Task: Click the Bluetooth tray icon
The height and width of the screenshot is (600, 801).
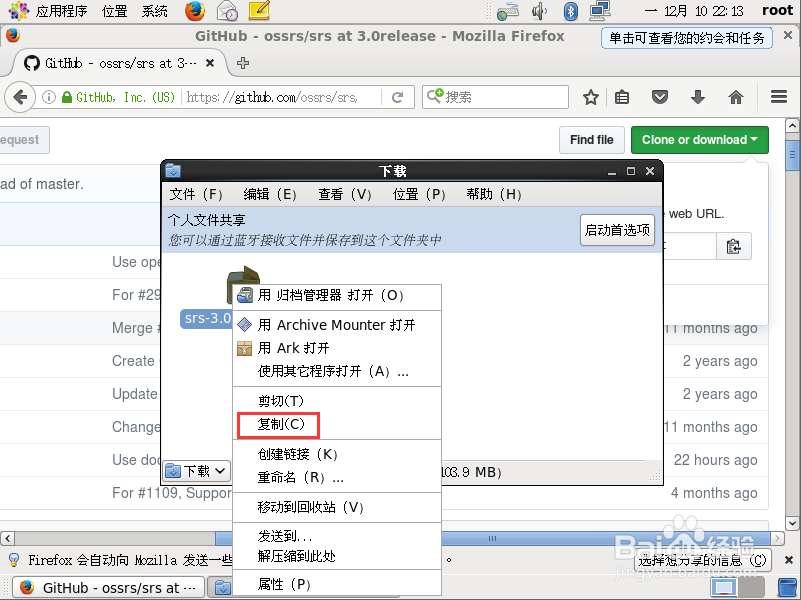Action: coord(570,11)
